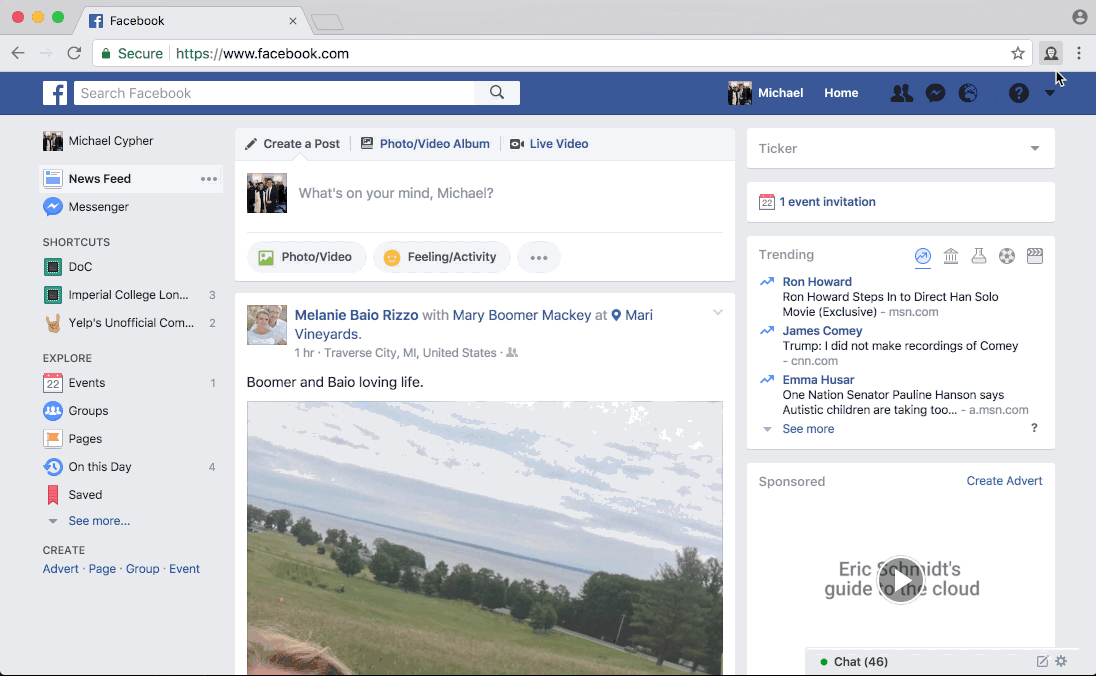
Task: Open Quick Help question mark icon
Action: click(1018, 93)
